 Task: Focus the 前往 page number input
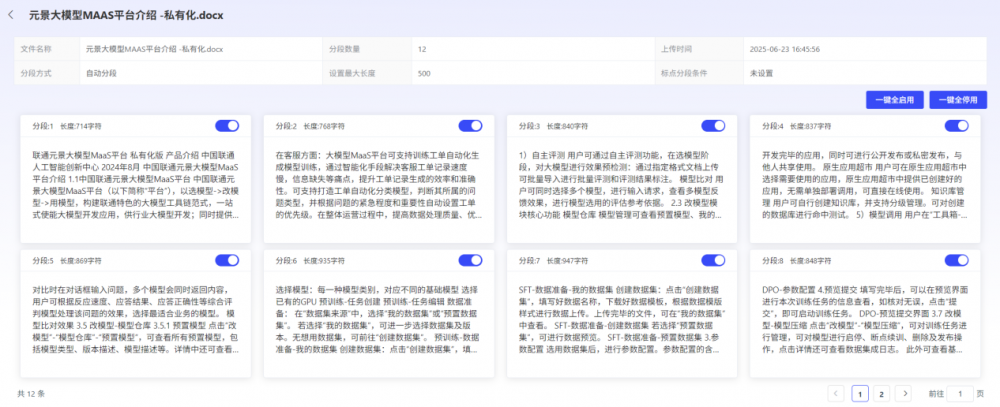tap(960, 394)
